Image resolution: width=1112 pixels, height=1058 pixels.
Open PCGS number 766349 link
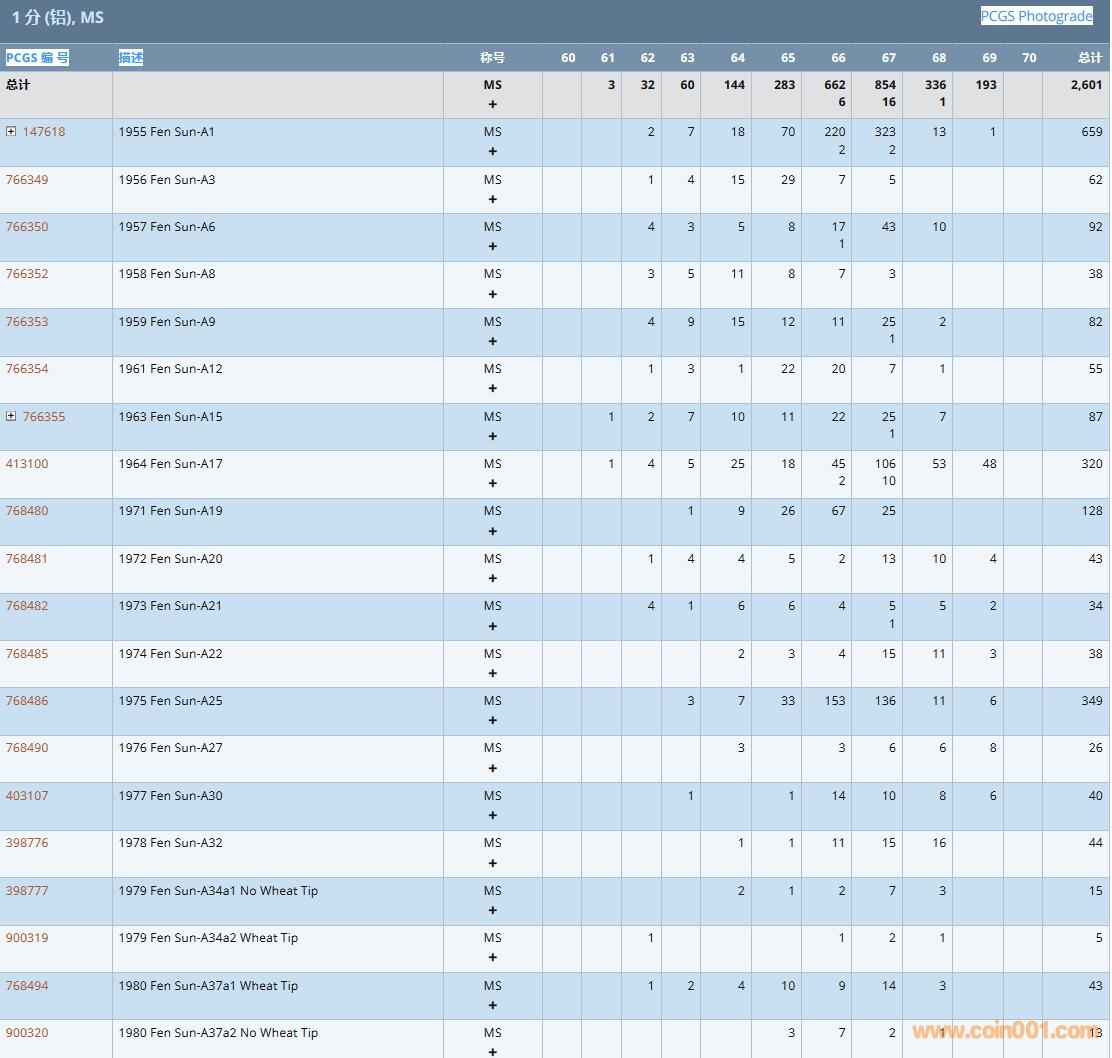point(27,180)
